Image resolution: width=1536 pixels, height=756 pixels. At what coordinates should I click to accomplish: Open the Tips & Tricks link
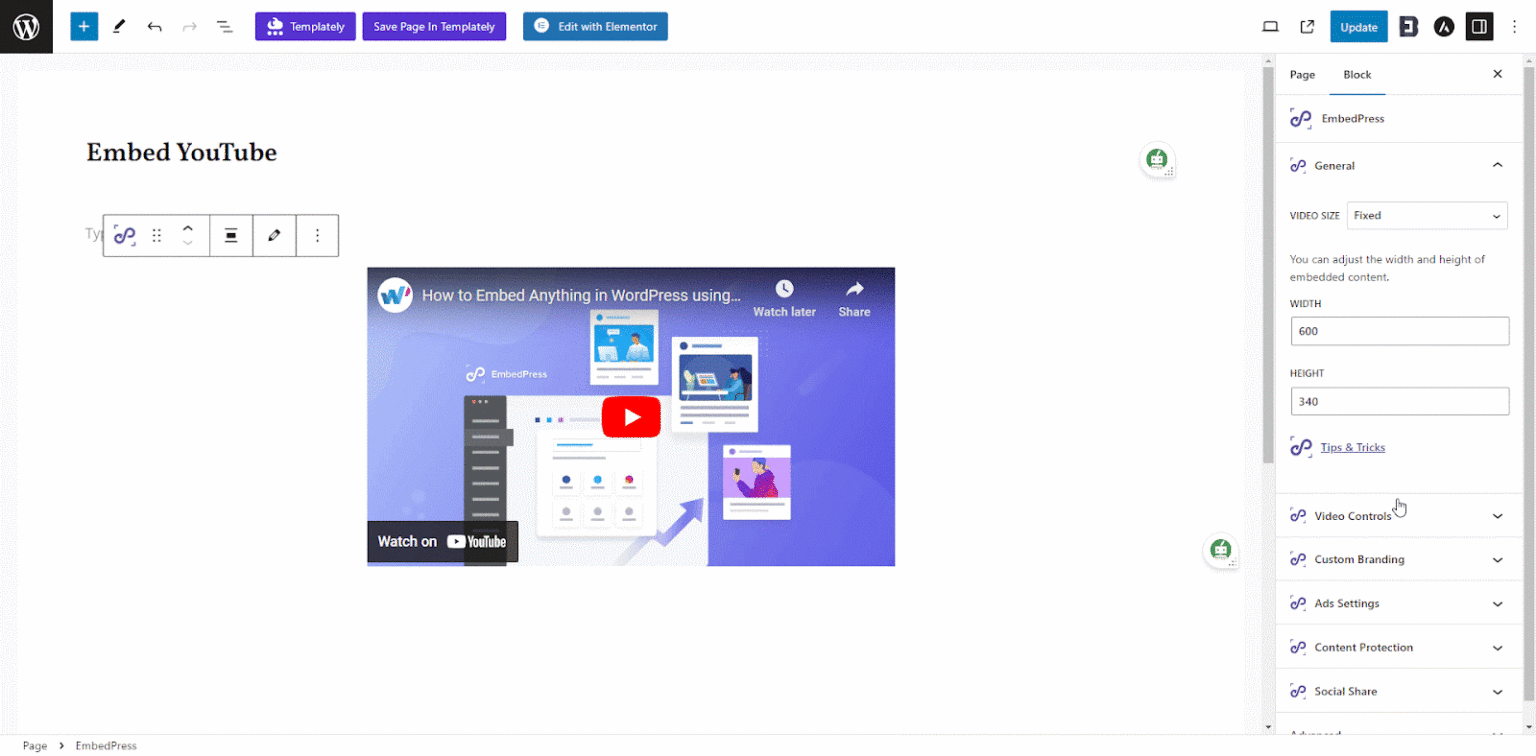1352,447
